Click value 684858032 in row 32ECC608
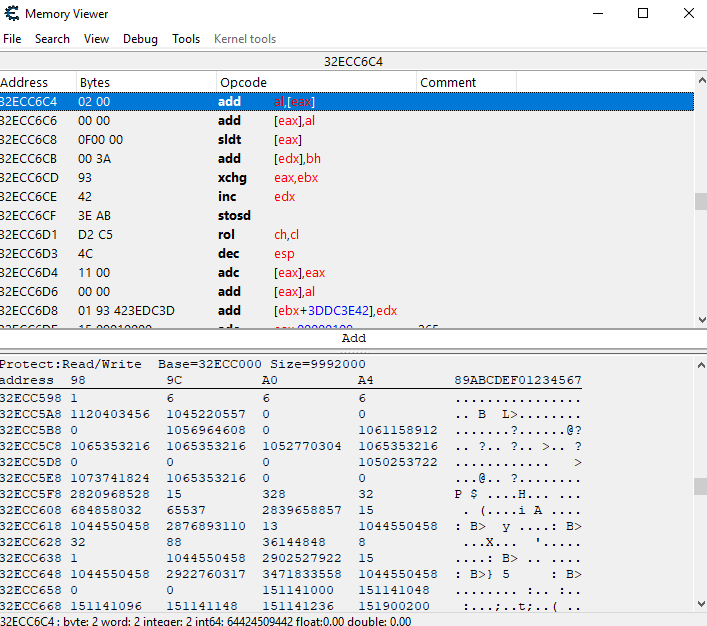This screenshot has width=707, height=626. pyautogui.click(x=106, y=510)
